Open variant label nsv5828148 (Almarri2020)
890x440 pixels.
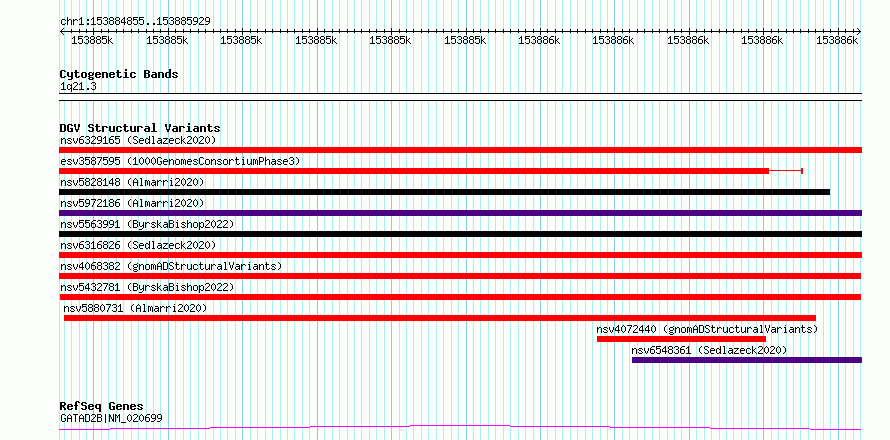click(x=132, y=182)
